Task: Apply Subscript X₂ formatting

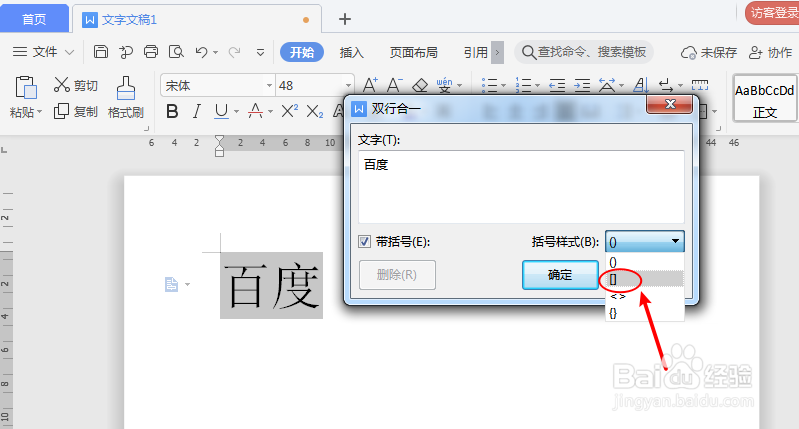Action: pyautogui.click(x=315, y=111)
